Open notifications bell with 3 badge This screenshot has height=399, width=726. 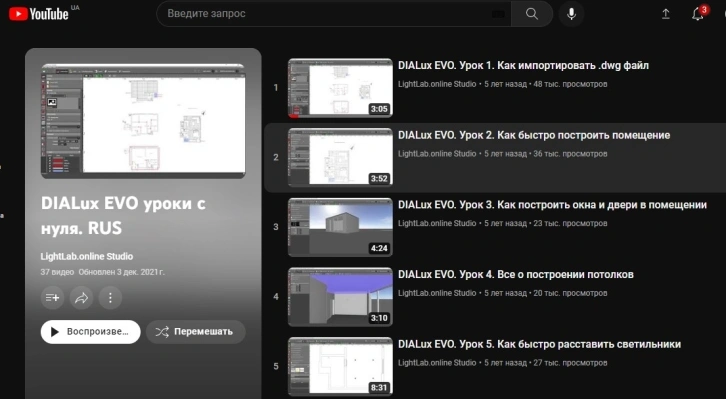coord(698,14)
